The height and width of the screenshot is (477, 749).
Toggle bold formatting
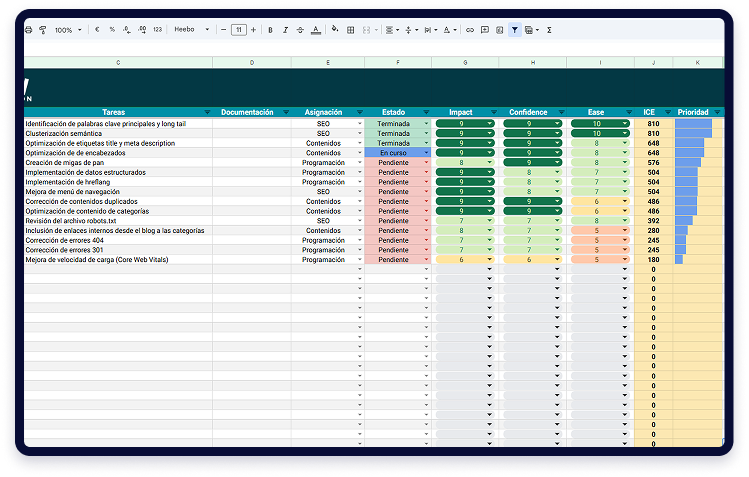[270, 30]
